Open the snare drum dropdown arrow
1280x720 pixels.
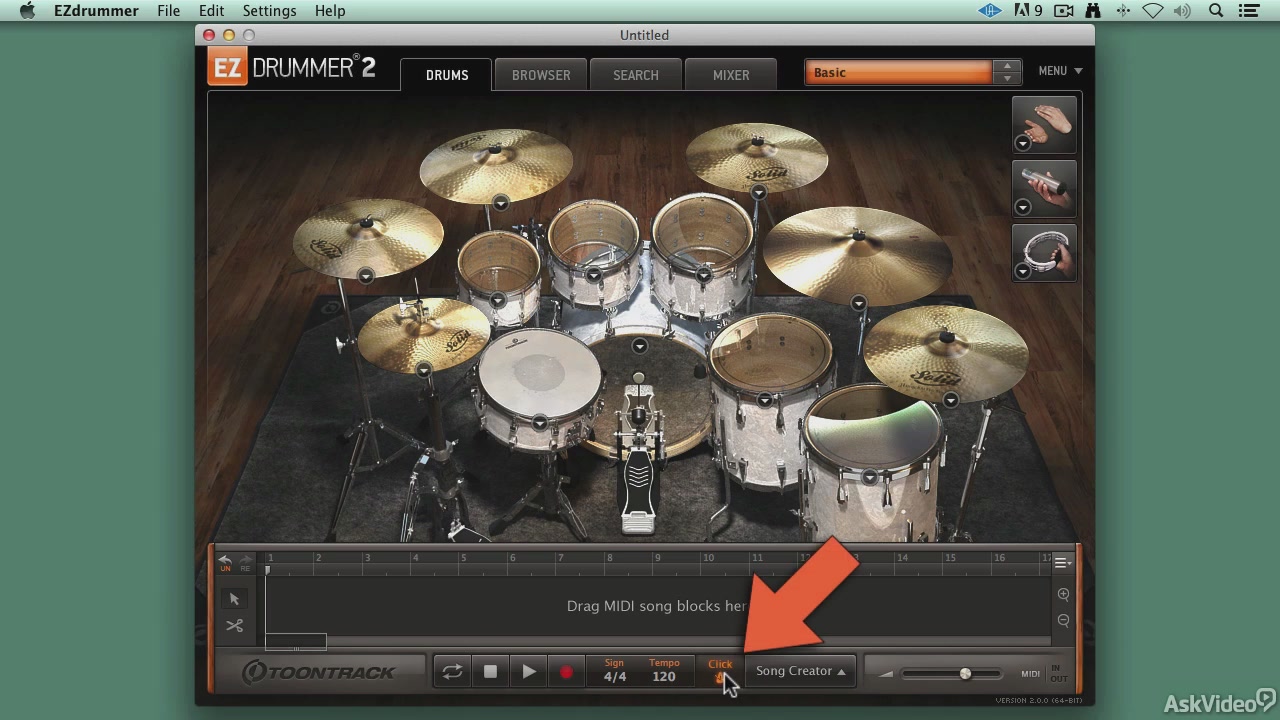[539, 423]
